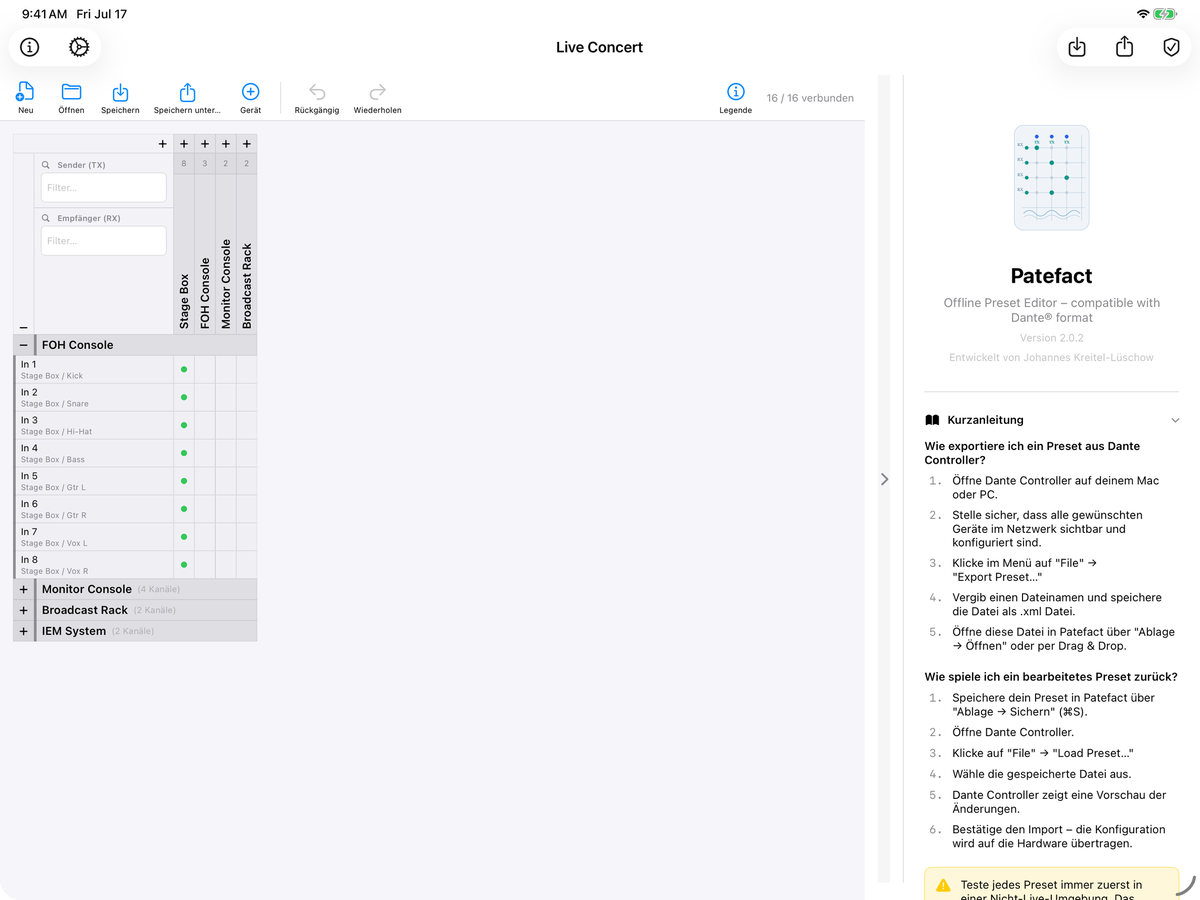
Task: Click expand-all plus above Sender filter
Action: click(163, 144)
